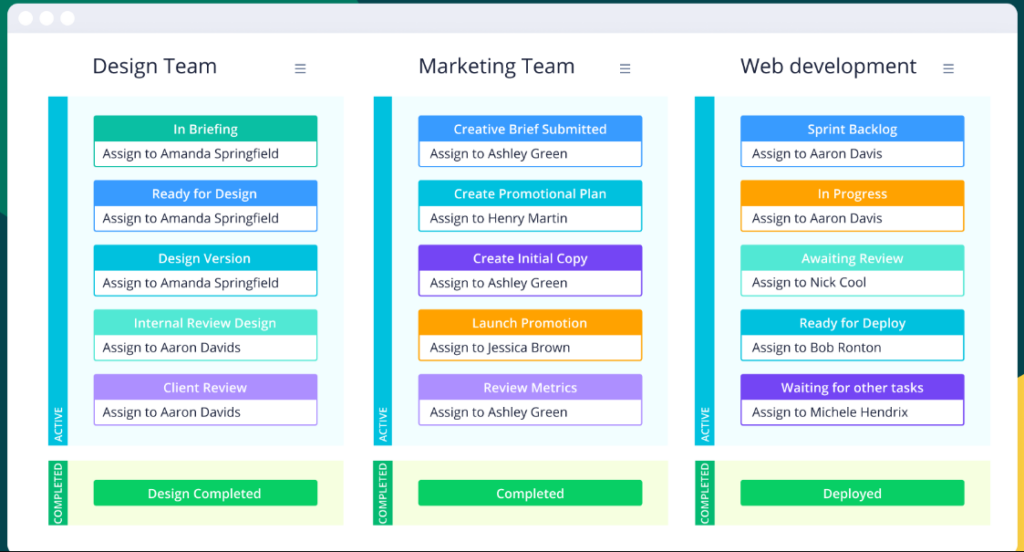The width and height of the screenshot is (1024, 552).
Task: Click ACTIVE sidebar label in Web development
Action: 705,424
